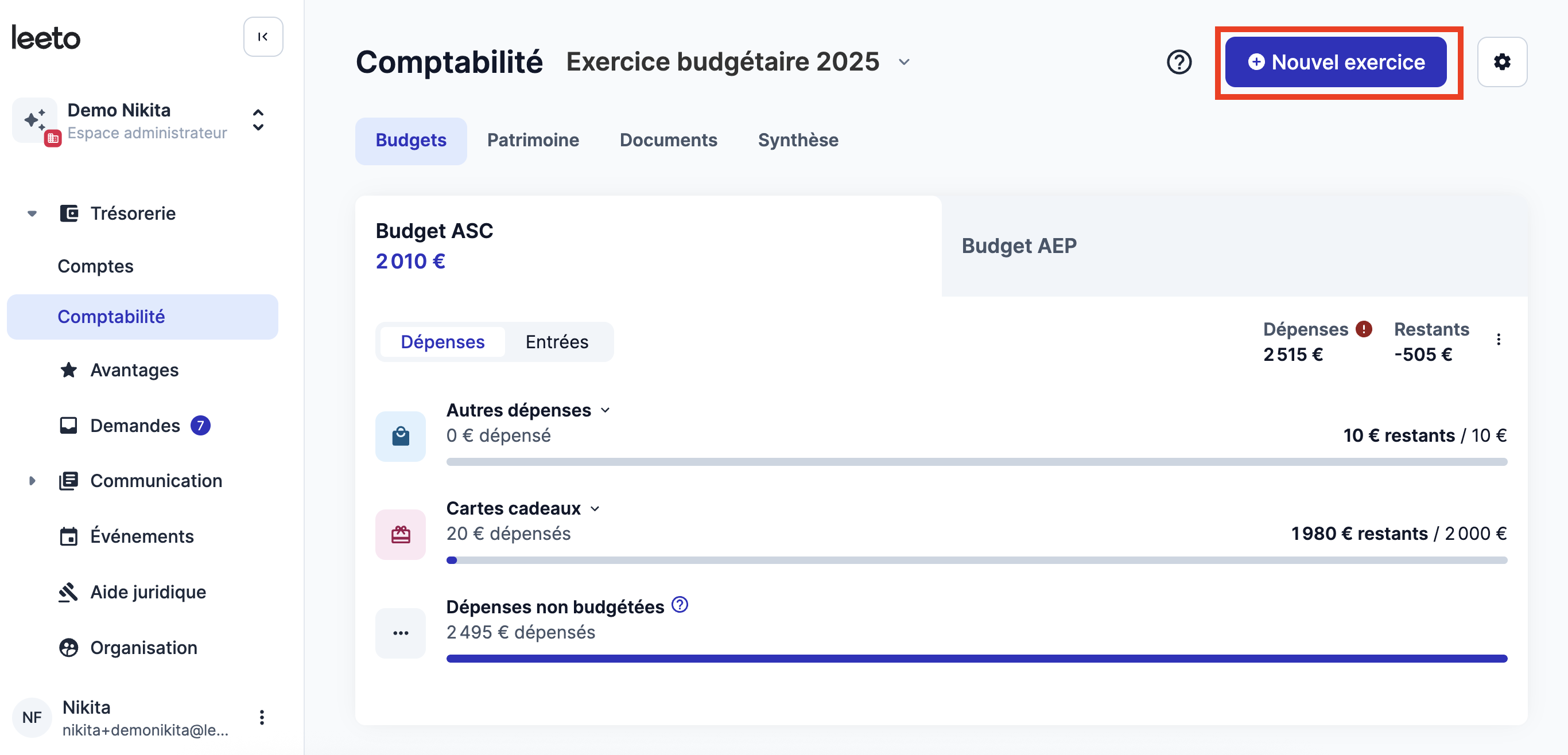Click the Demandes inbox icon

pos(69,425)
